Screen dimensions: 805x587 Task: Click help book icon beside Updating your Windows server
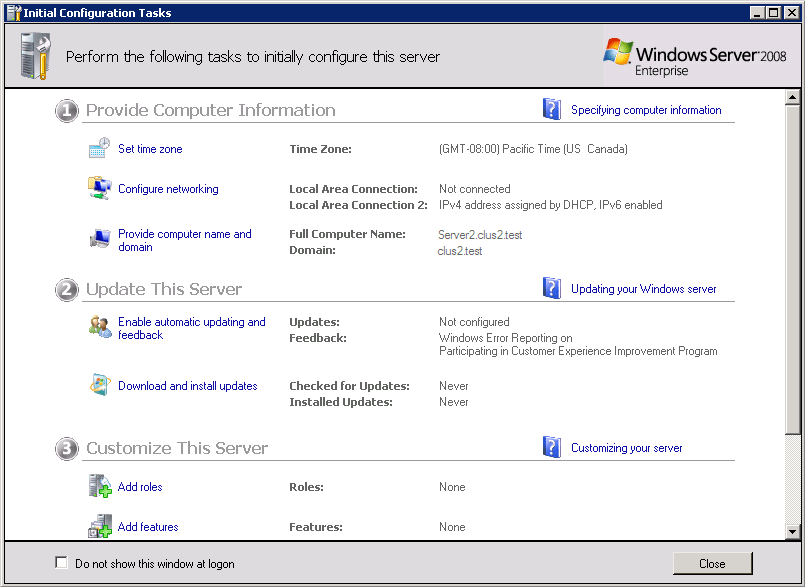click(551, 288)
